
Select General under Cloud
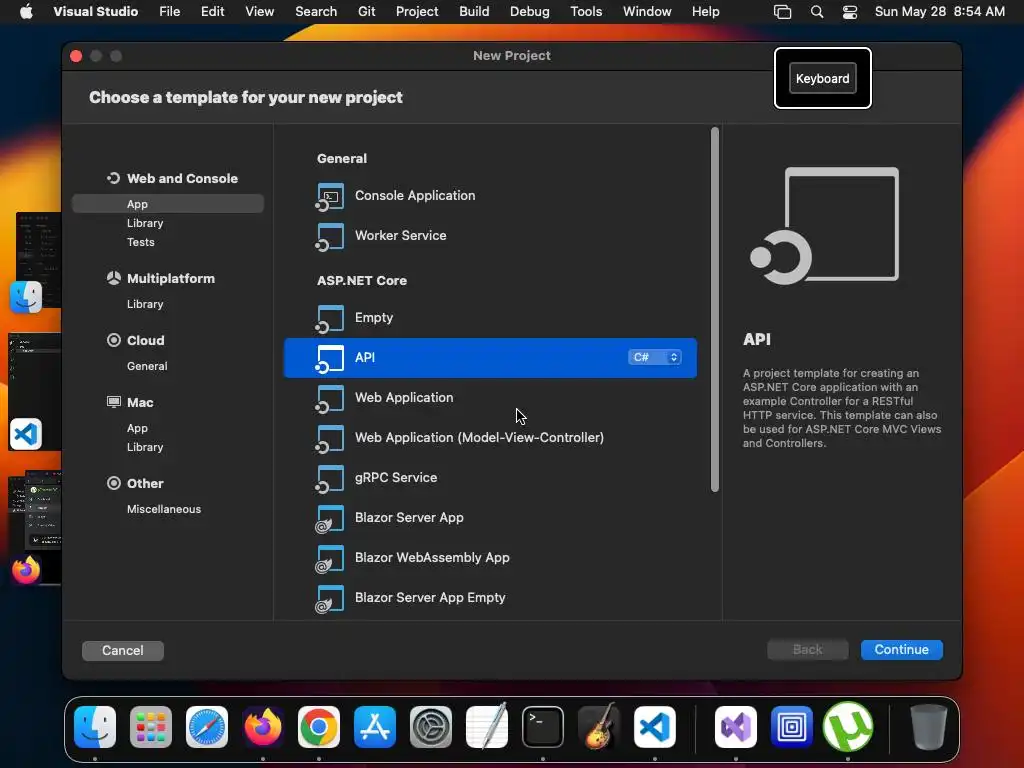point(147,366)
